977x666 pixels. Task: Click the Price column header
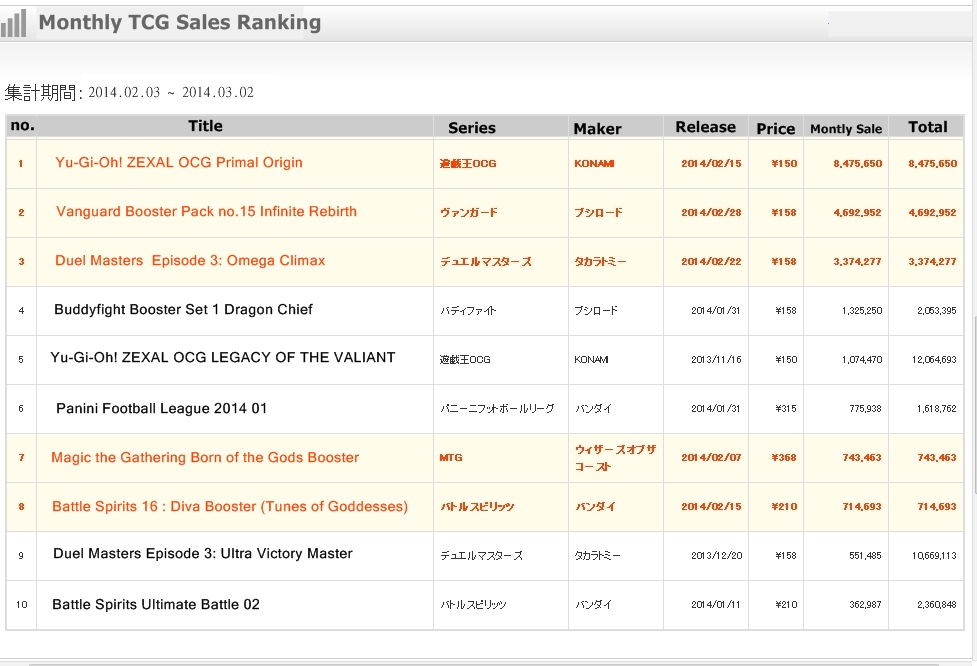(776, 129)
